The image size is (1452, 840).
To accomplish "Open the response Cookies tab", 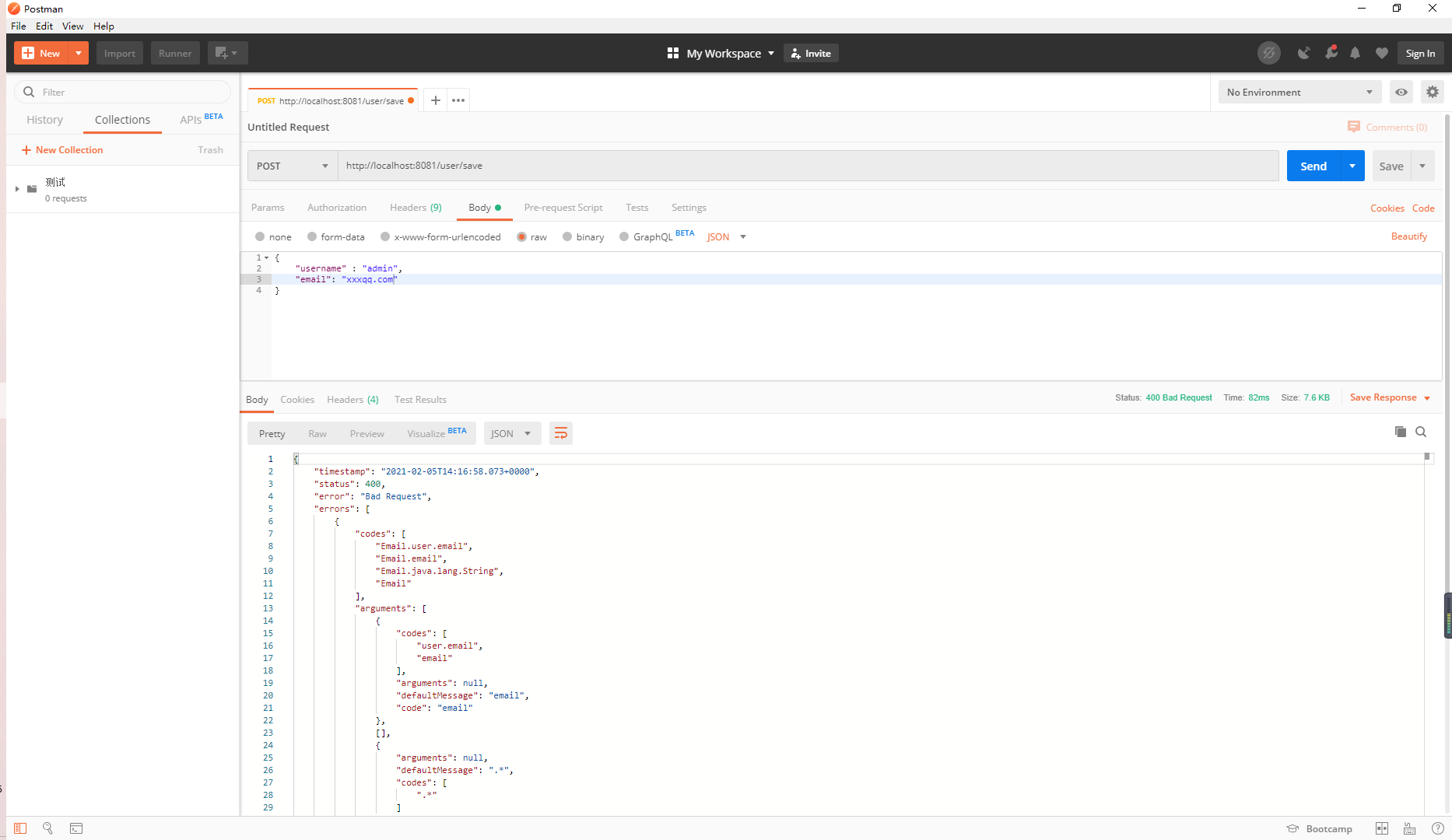I will coord(297,400).
